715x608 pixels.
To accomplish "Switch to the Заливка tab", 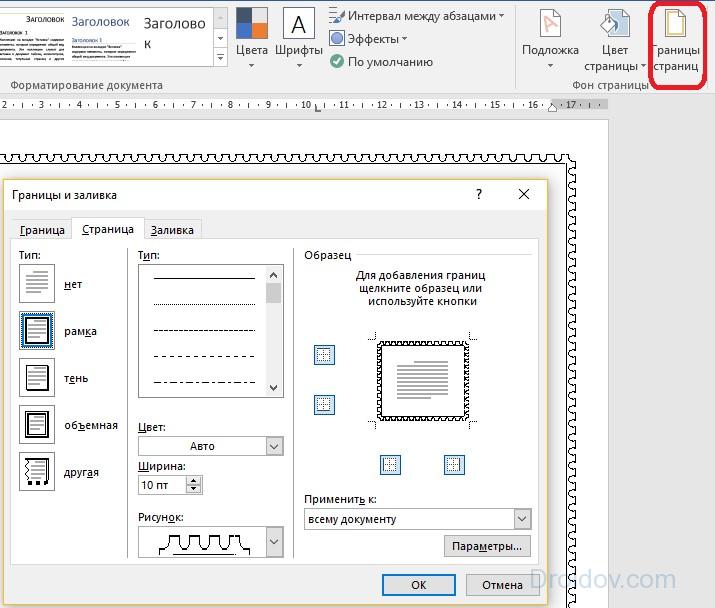I will click(172, 230).
